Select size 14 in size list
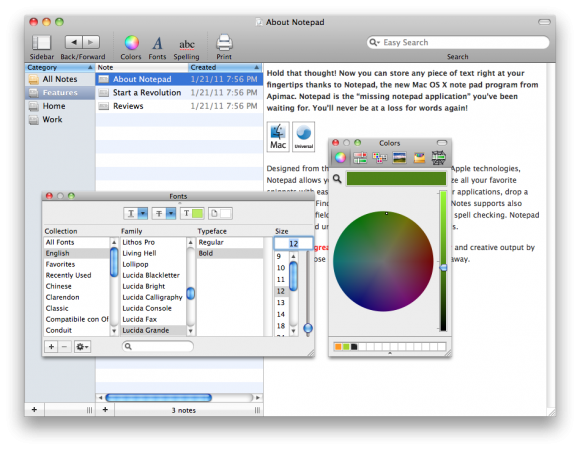 (x=281, y=314)
